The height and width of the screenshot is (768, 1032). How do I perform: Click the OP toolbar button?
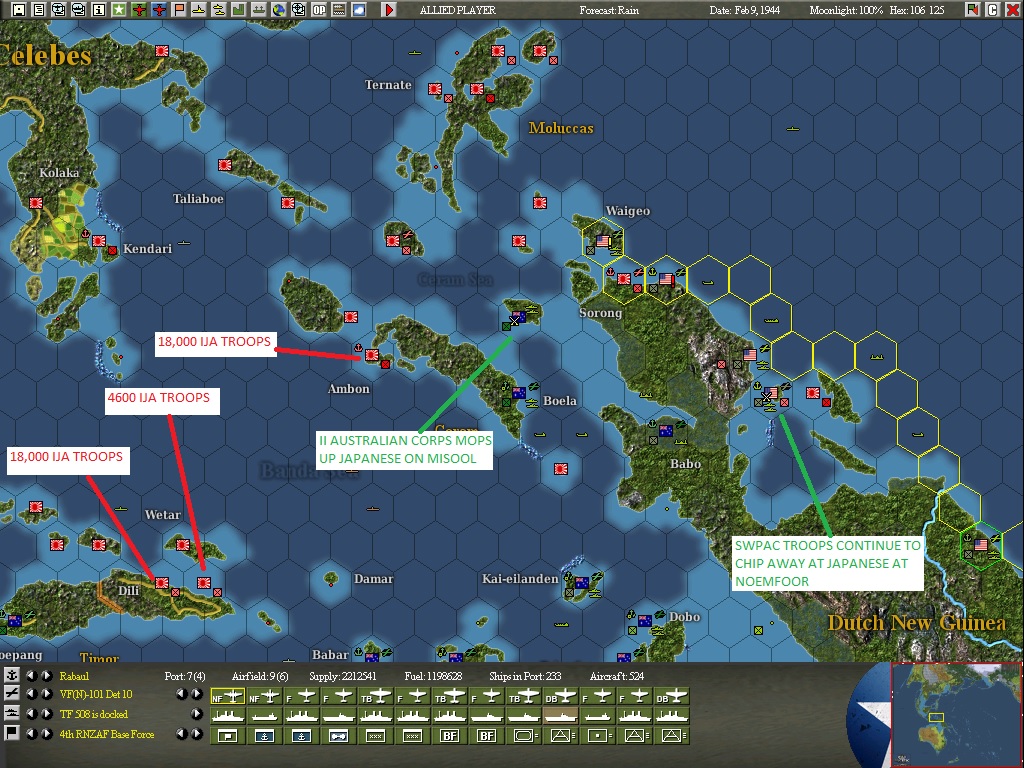click(x=319, y=10)
